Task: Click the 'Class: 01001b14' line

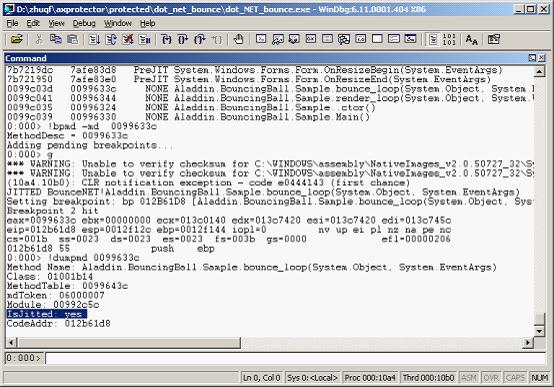Action: 50,276
